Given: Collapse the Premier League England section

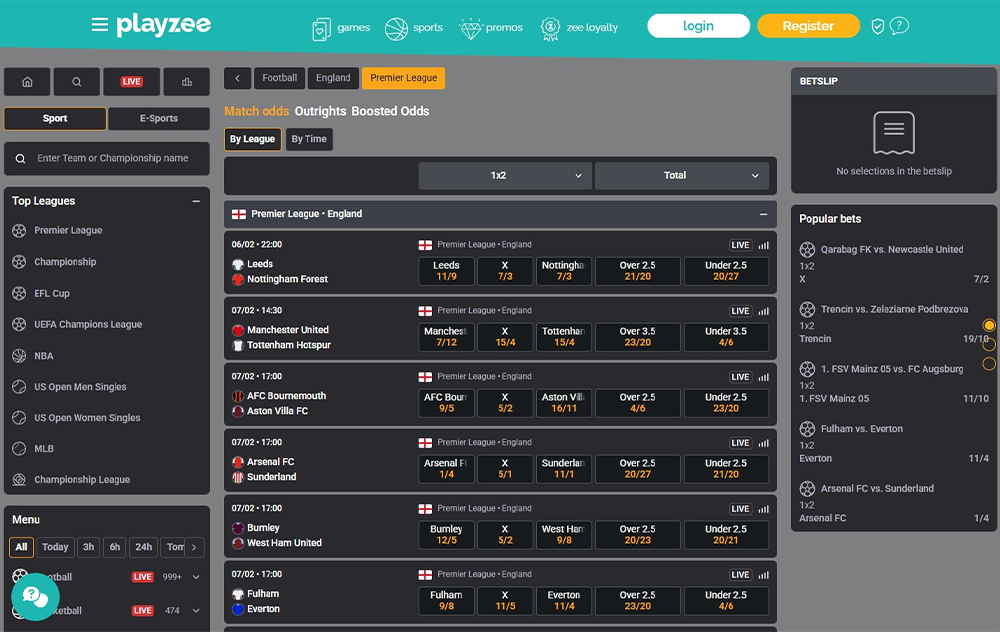Looking at the screenshot, I should pos(763,214).
